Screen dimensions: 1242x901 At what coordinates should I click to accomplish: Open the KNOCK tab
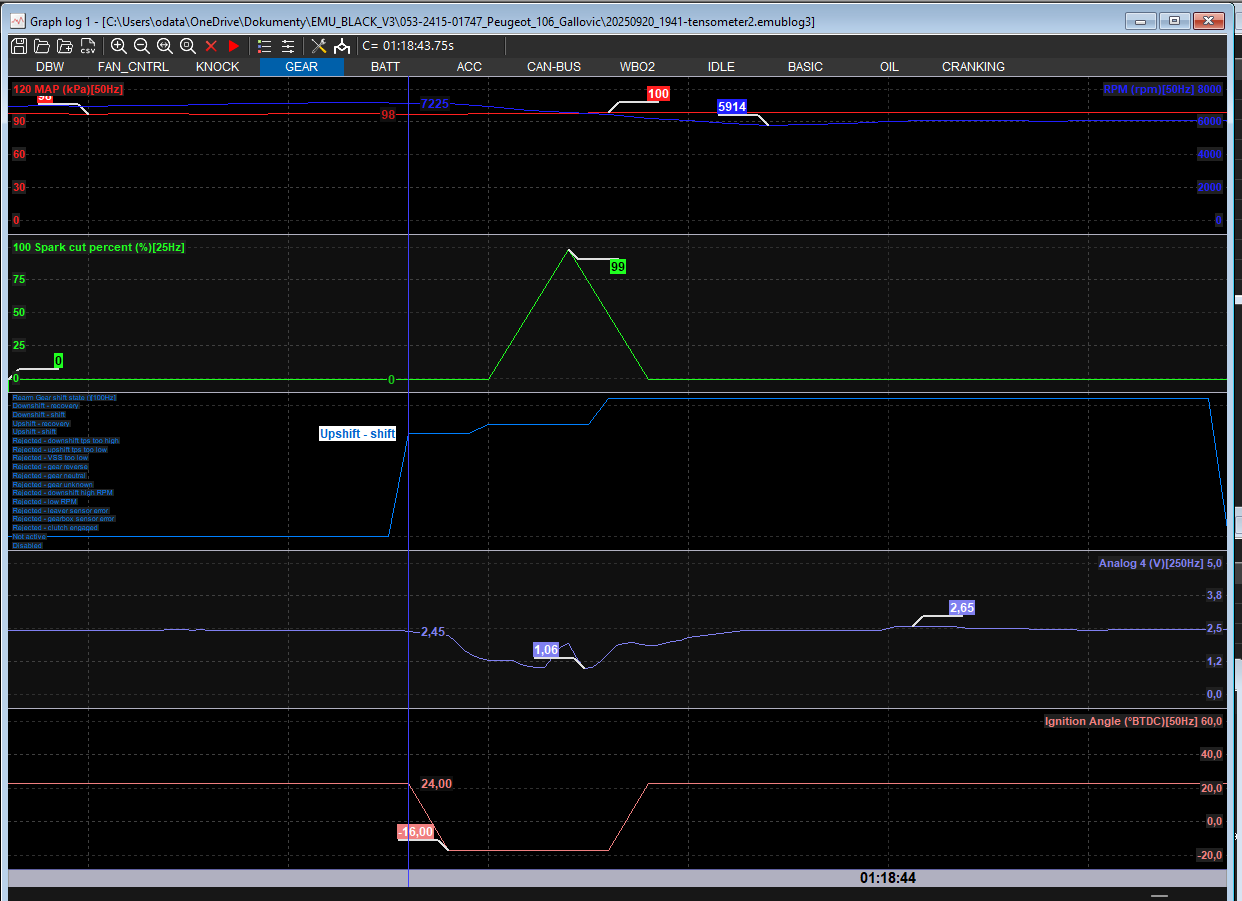pyautogui.click(x=217, y=67)
